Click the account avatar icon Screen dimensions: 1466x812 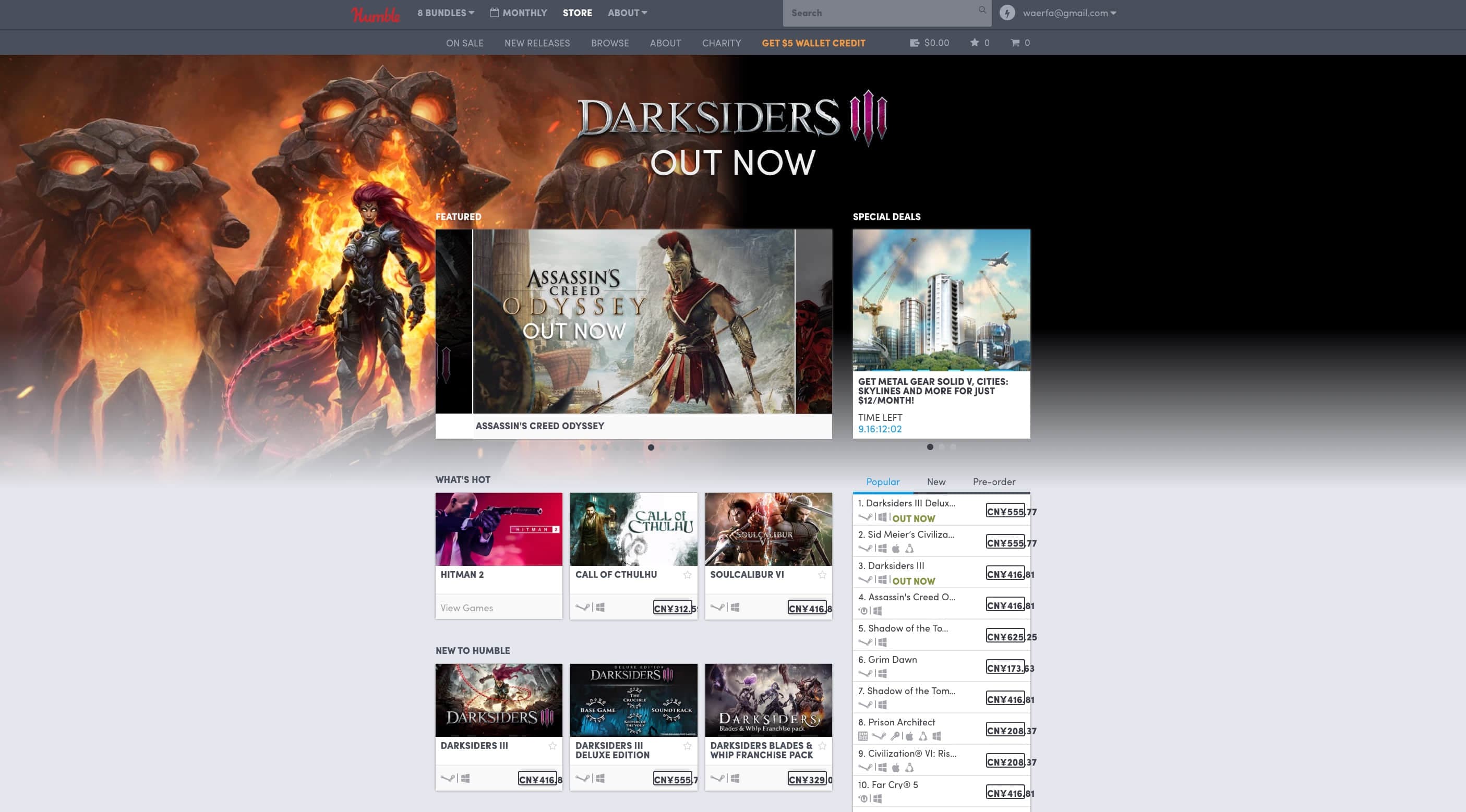coord(1007,13)
